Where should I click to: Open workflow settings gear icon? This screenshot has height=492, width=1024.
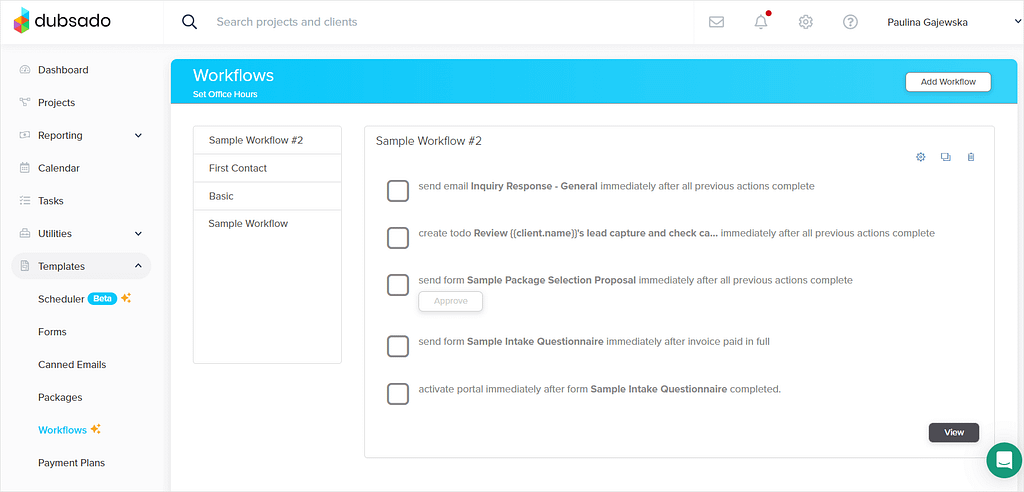[921, 157]
